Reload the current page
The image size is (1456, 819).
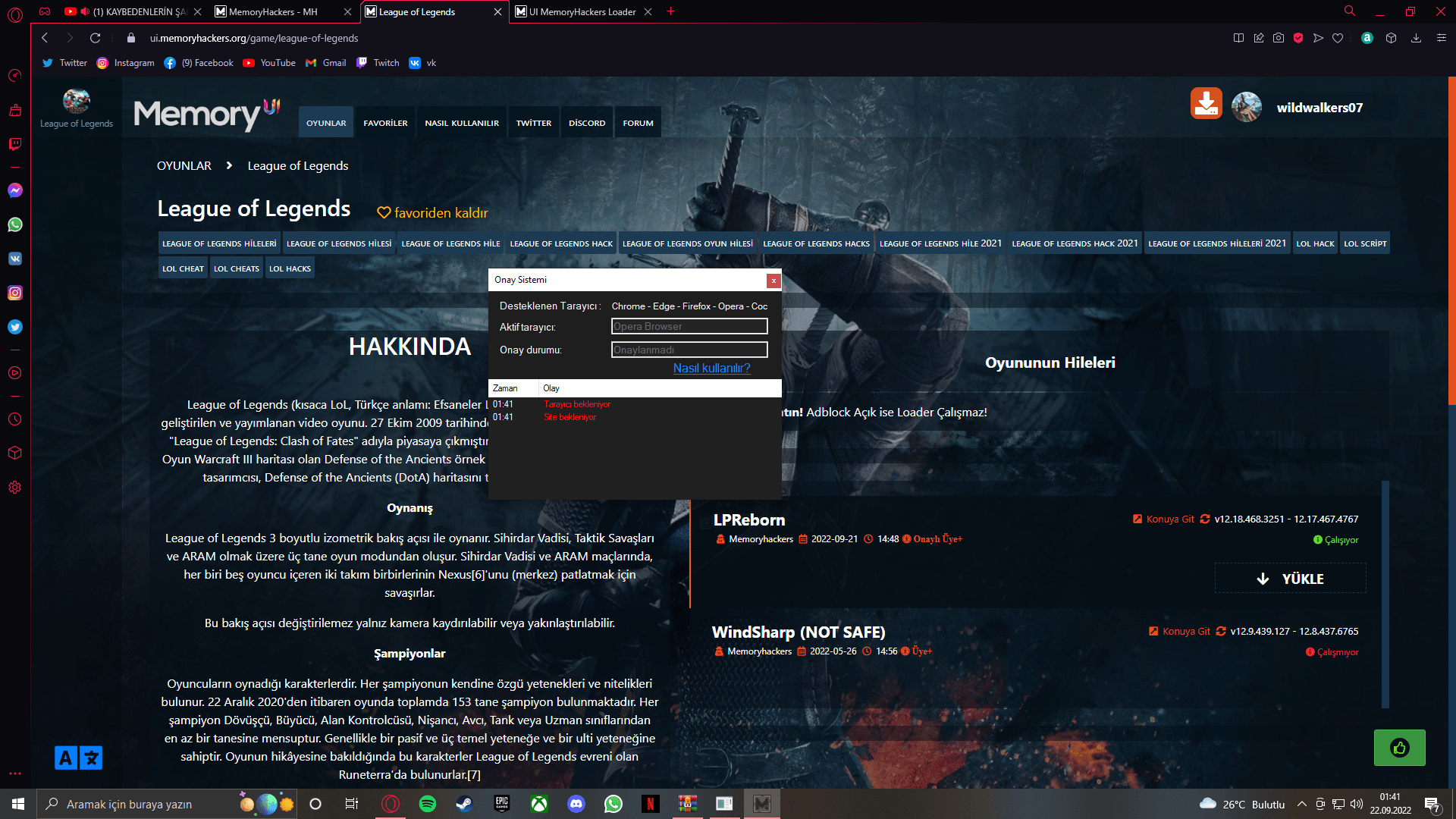95,38
